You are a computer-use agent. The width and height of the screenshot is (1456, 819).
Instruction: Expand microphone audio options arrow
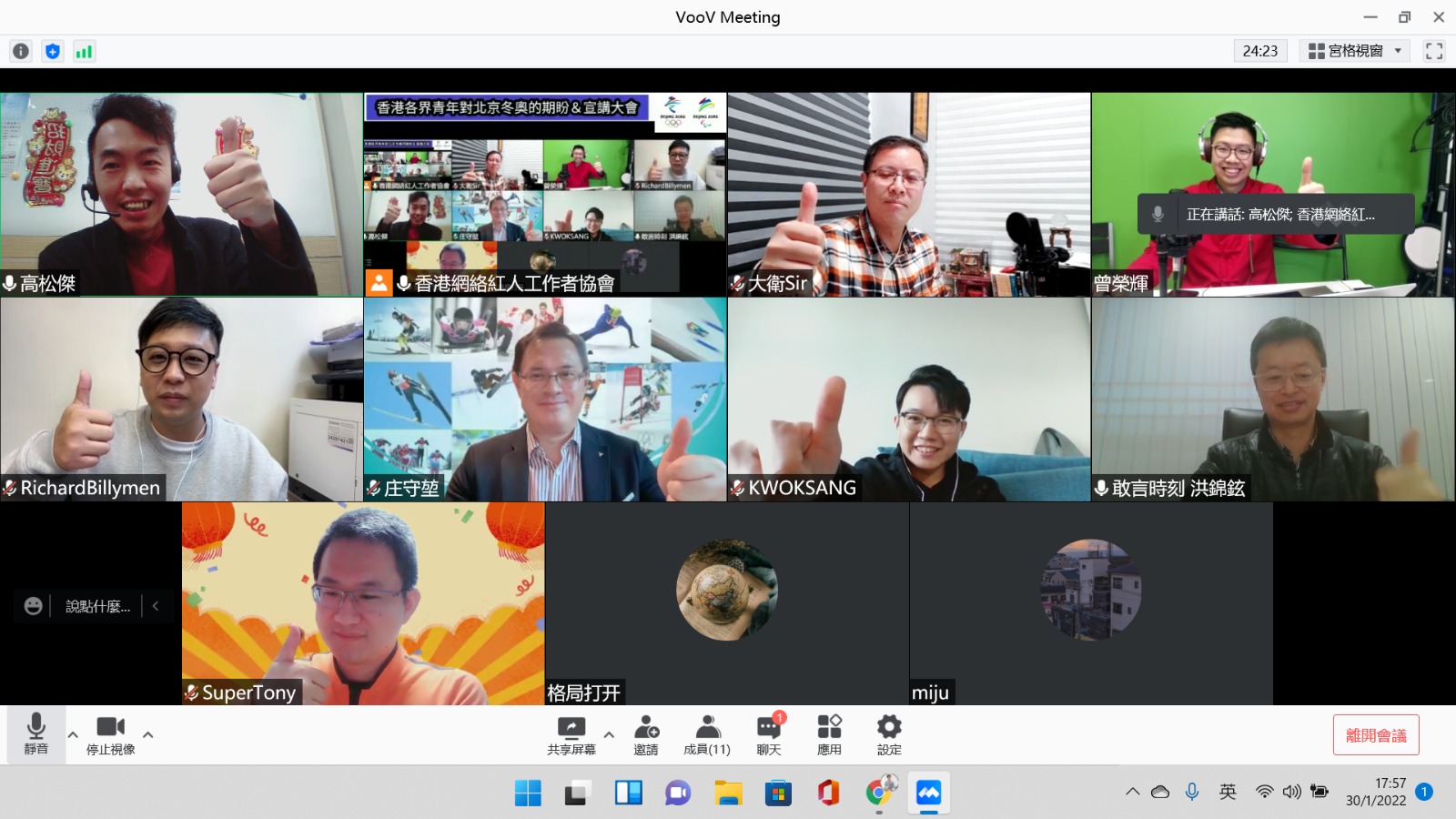click(73, 734)
